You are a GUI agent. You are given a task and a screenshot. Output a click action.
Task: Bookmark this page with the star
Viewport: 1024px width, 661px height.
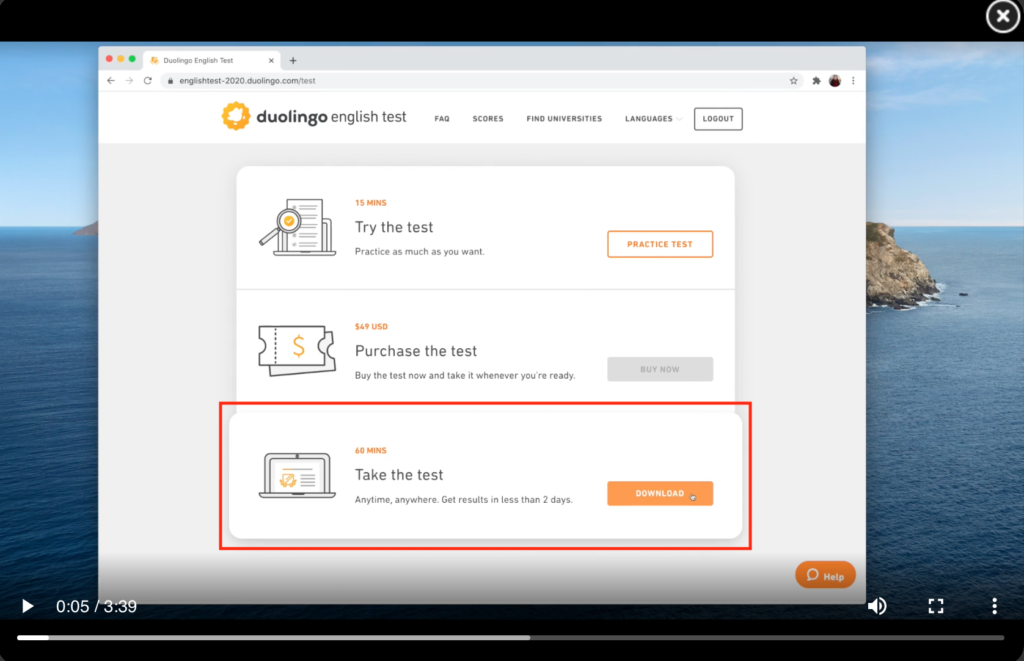[793, 80]
